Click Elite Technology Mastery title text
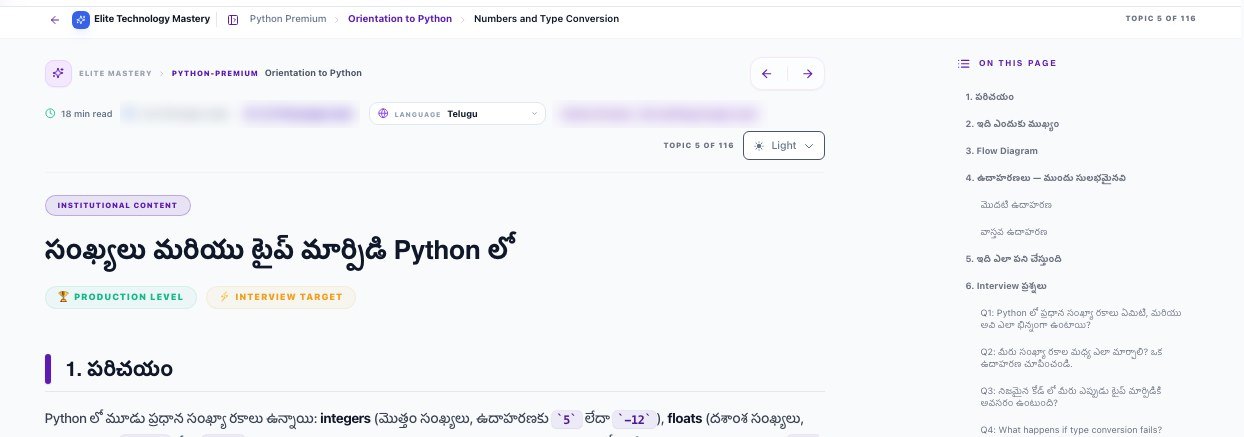 (152, 19)
